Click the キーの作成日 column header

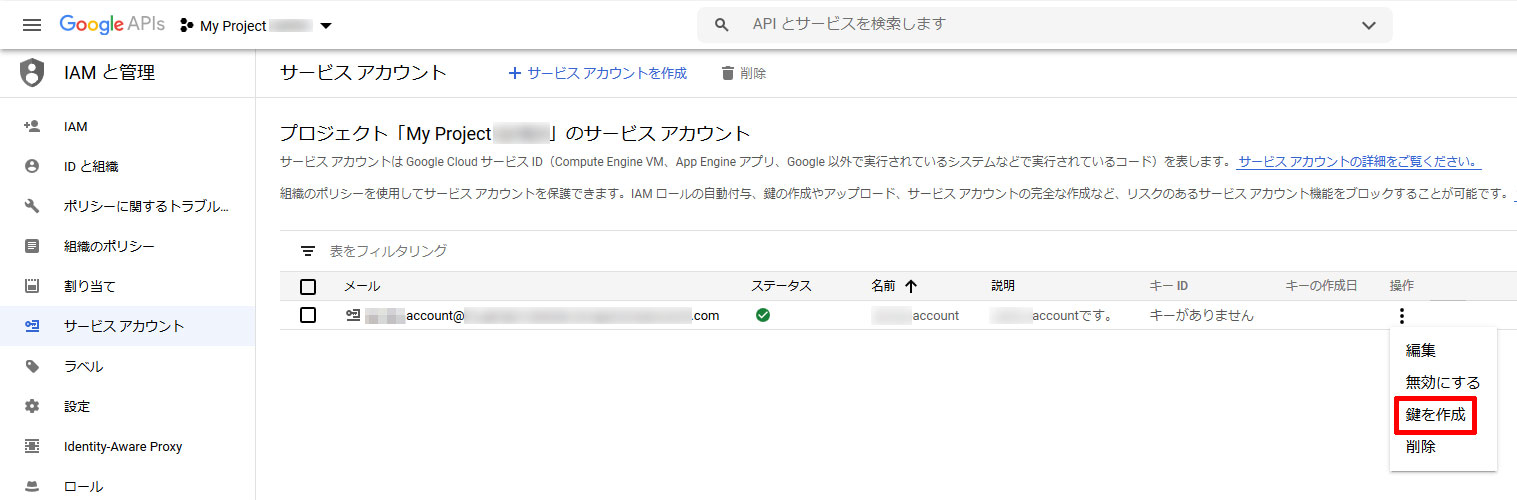(1321, 286)
